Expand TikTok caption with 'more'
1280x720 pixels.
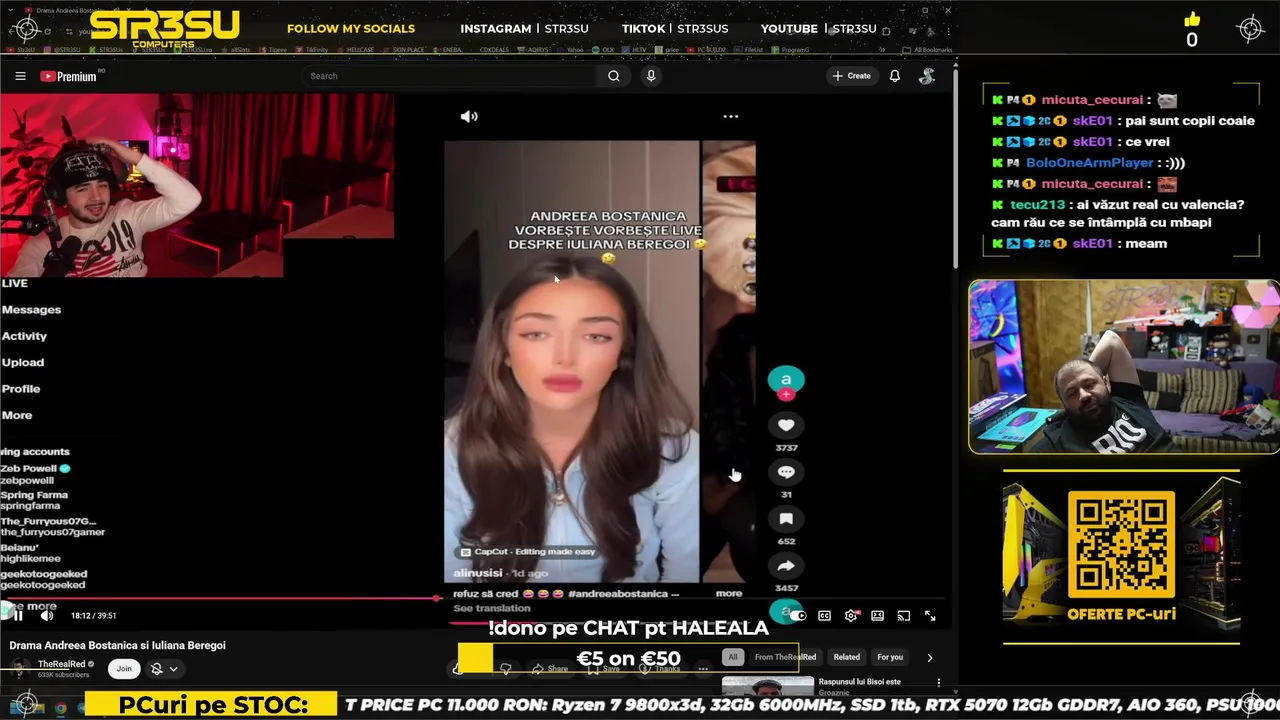tap(729, 593)
